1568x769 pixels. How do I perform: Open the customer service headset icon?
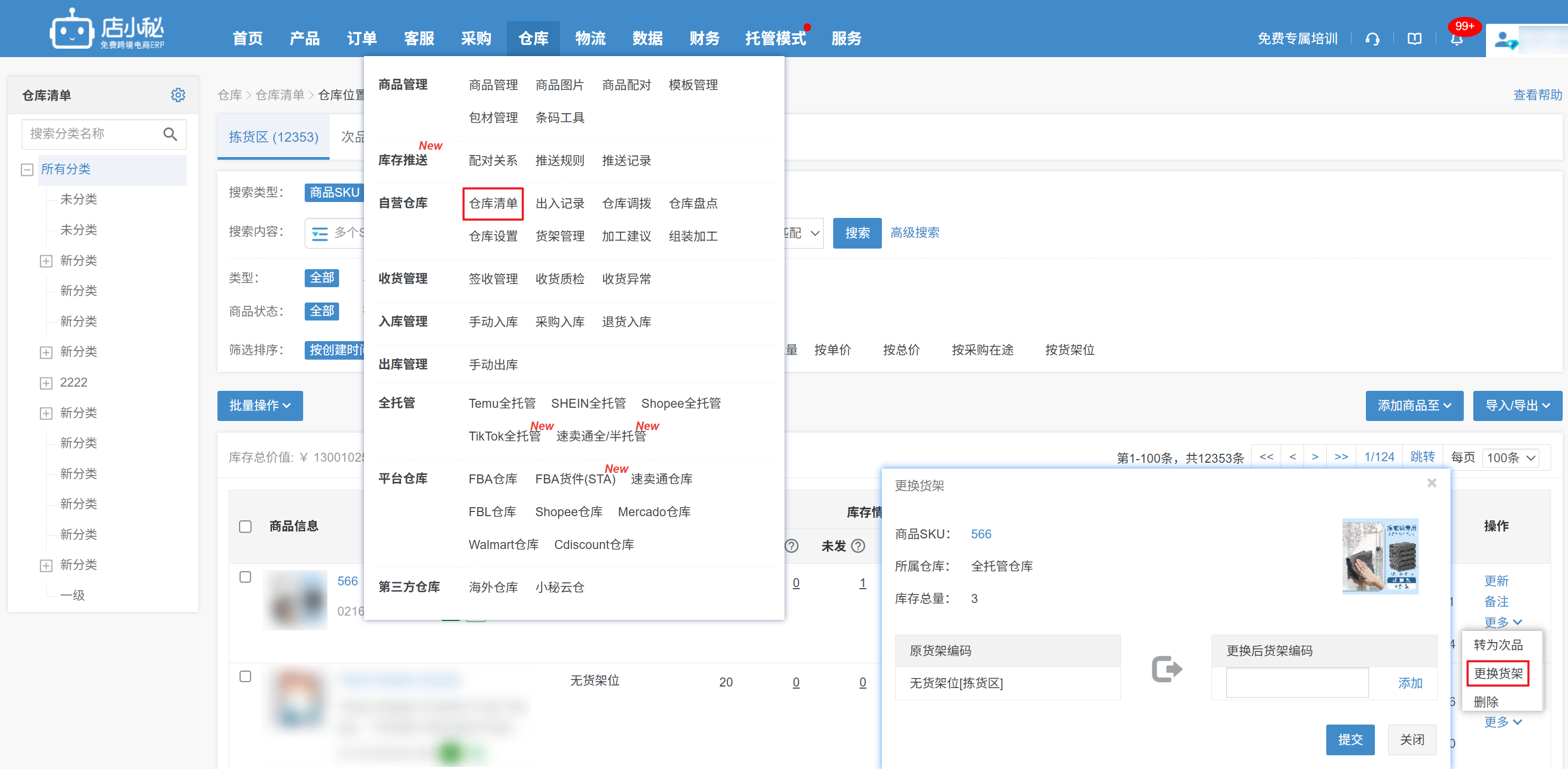pos(1372,39)
